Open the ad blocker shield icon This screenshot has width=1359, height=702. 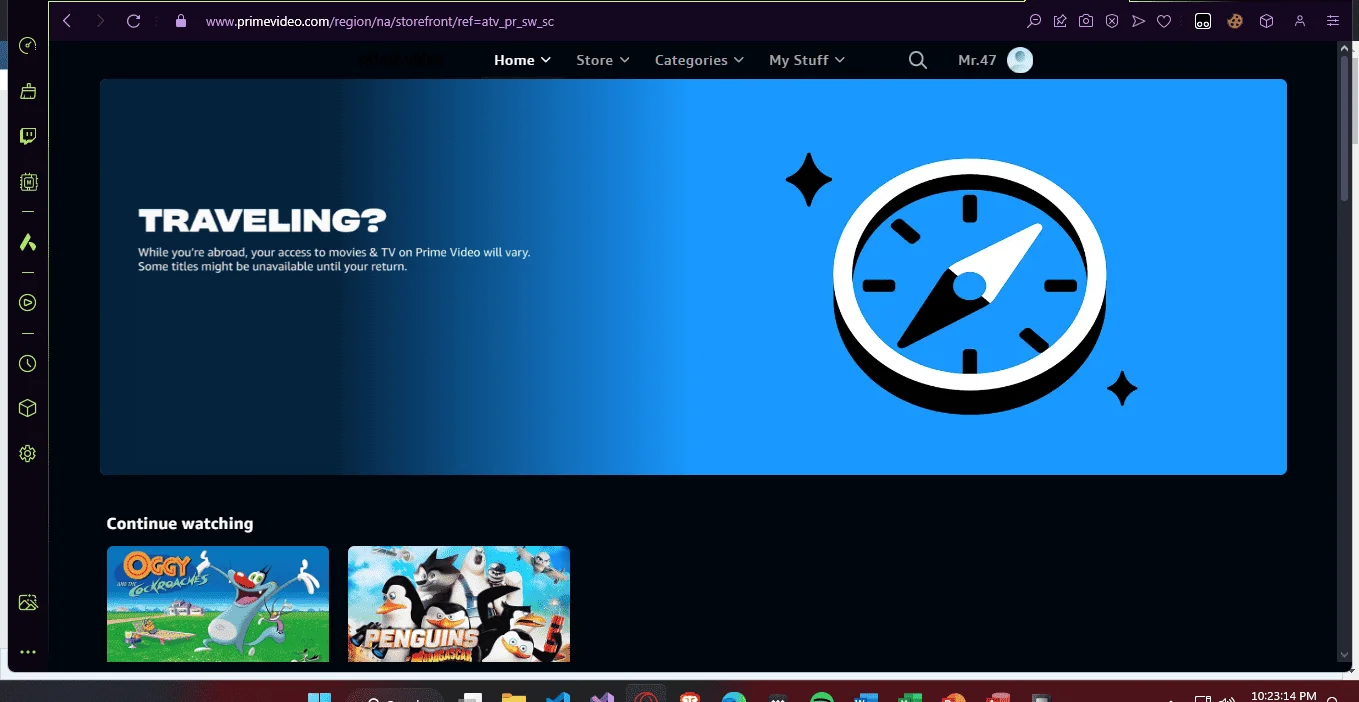click(x=1112, y=20)
